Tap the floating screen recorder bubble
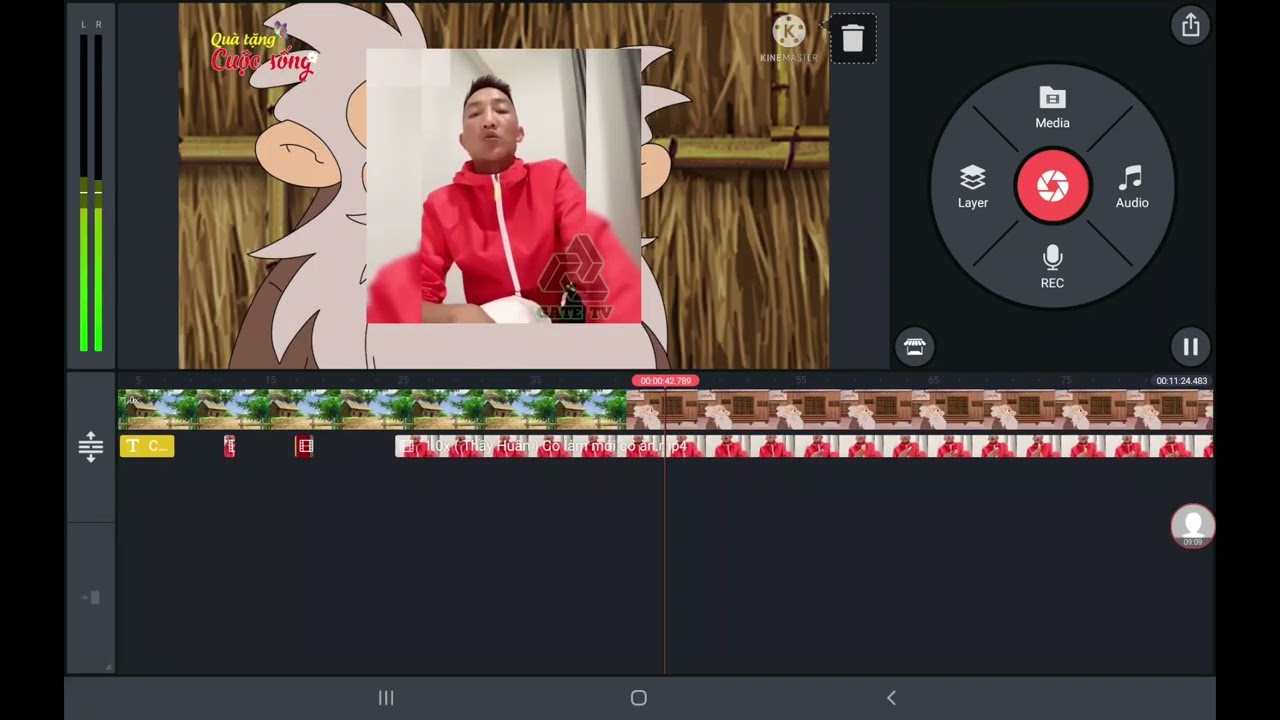The image size is (1280, 720). coord(1192,526)
